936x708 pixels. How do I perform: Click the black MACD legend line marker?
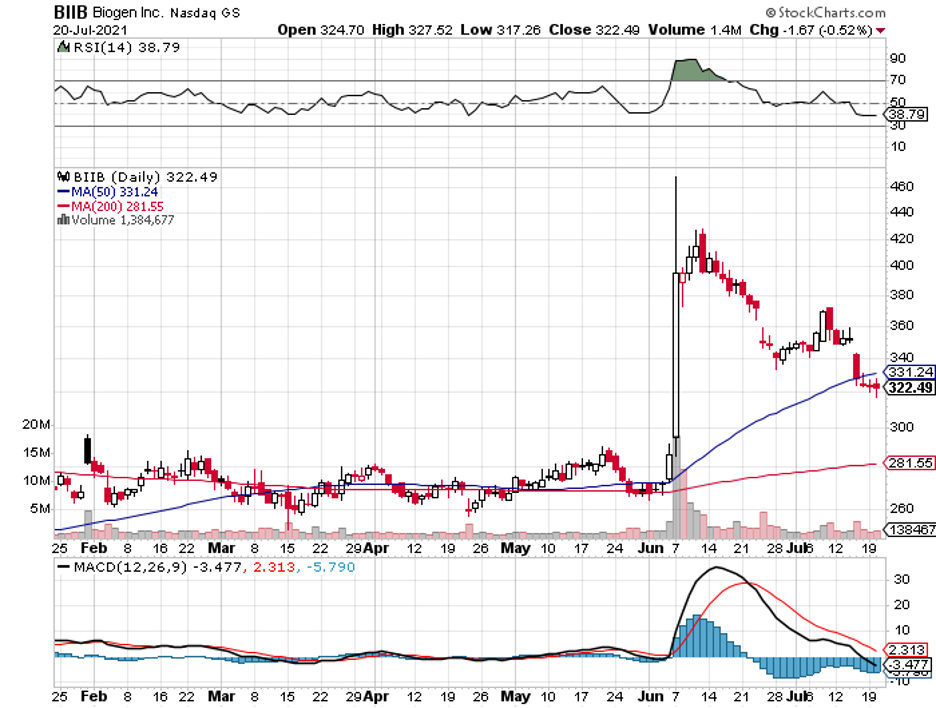(61, 567)
